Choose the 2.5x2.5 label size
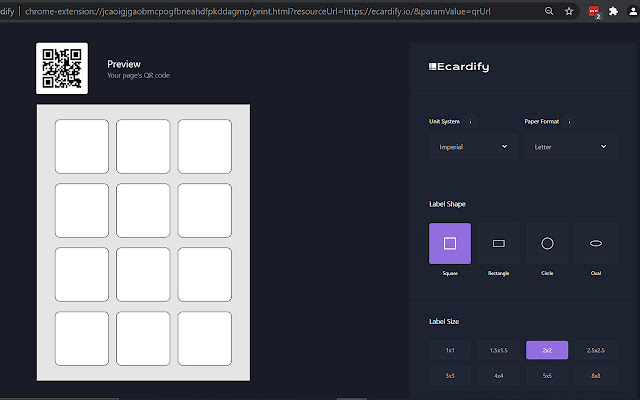This screenshot has height=400, width=640. 596,350
